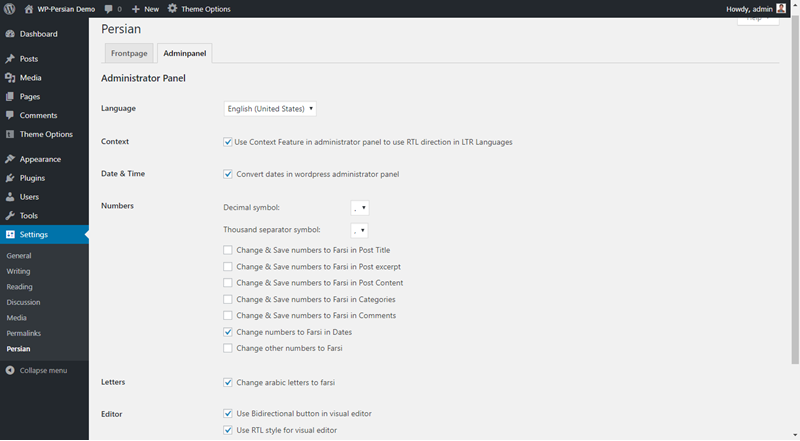Expand the Thousand separator symbol dropdown

(x=360, y=230)
